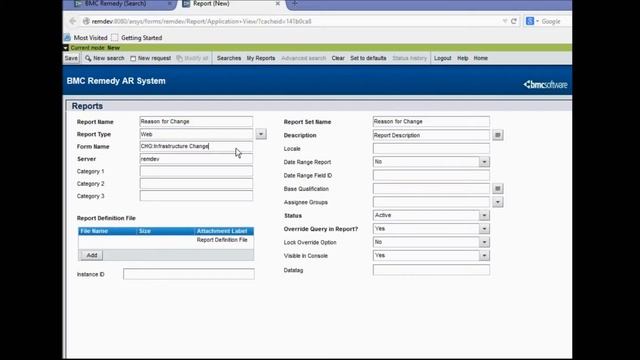The height and width of the screenshot is (360, 640).
Task: Click the Form Name input field
Action: click(196, 146)
